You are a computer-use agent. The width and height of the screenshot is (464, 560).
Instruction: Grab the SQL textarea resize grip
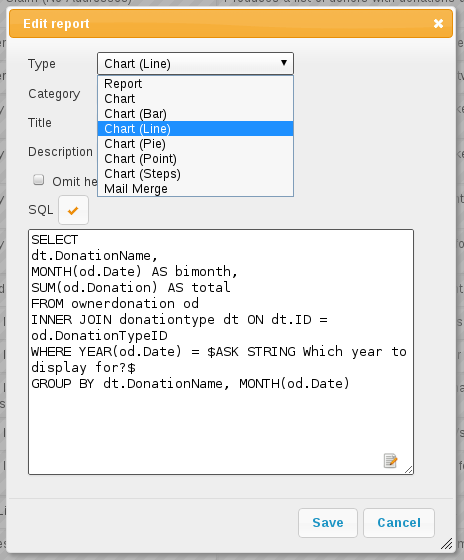[409, 470]
